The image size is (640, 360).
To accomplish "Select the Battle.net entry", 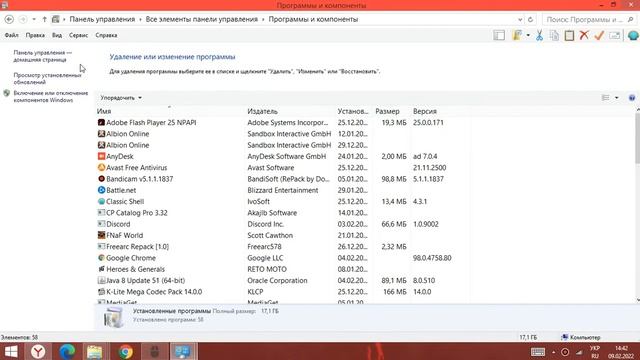I will (121, 190).
